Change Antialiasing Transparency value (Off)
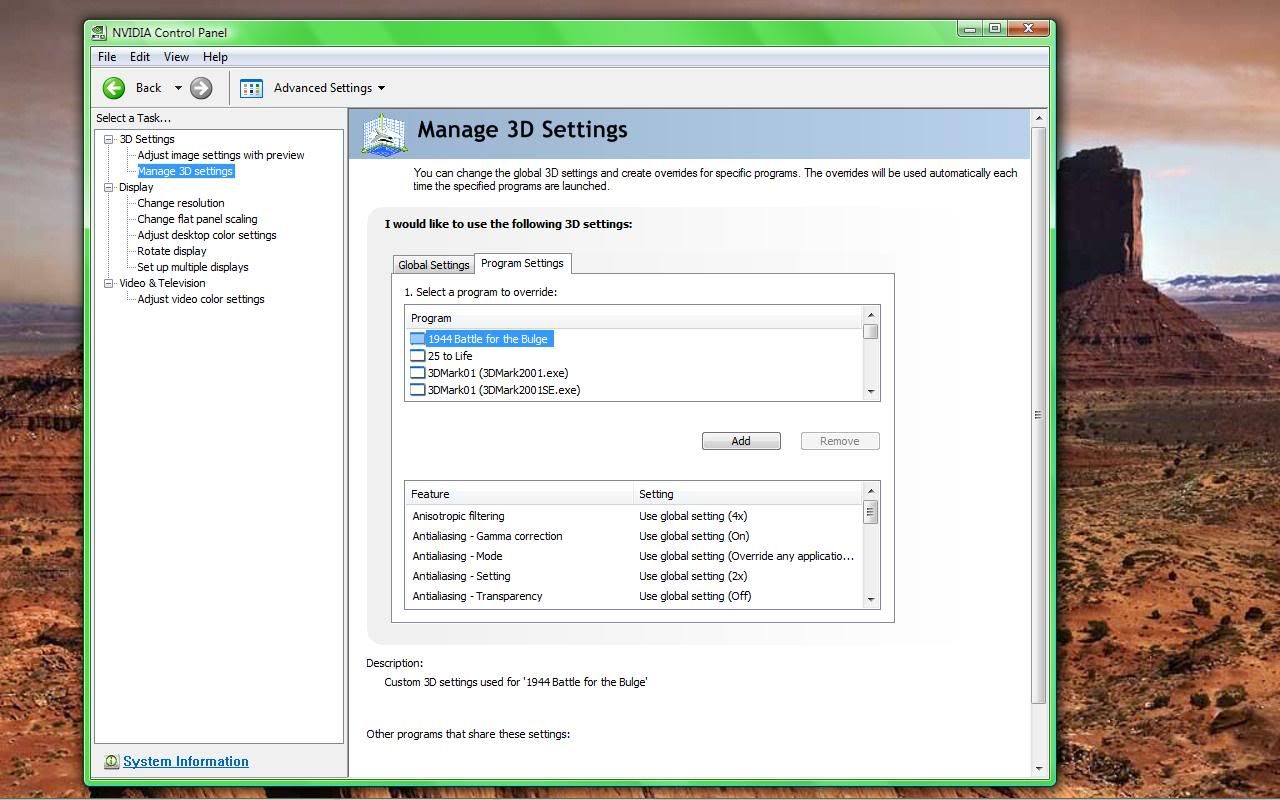This screenshot has height=800, width=1280. click(695, 596)
